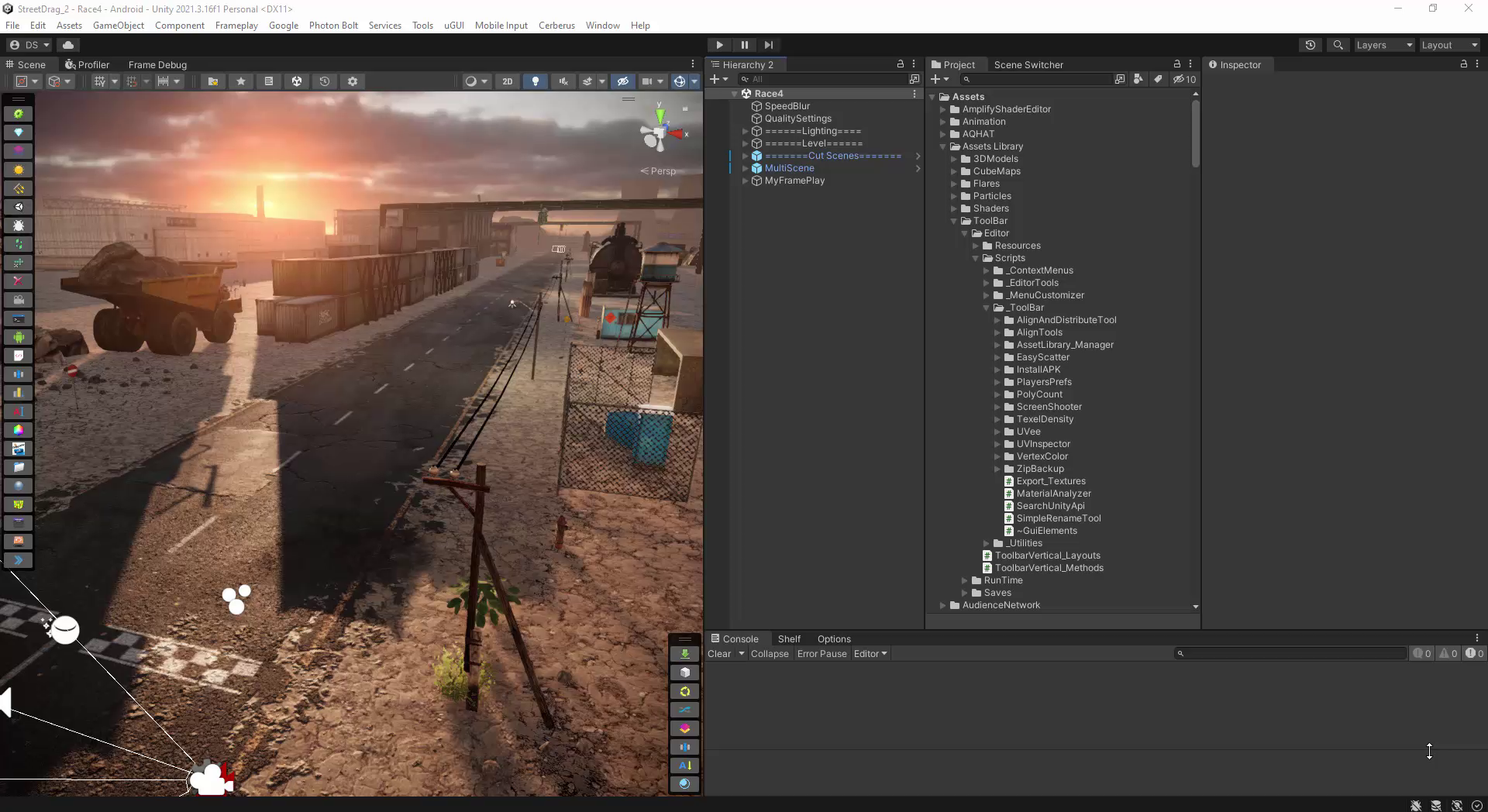The width and height of the screenshot is (1488, 812).
Task: Toggle scene lighting with the lightbulb icon
Action: tap(536, 81)
